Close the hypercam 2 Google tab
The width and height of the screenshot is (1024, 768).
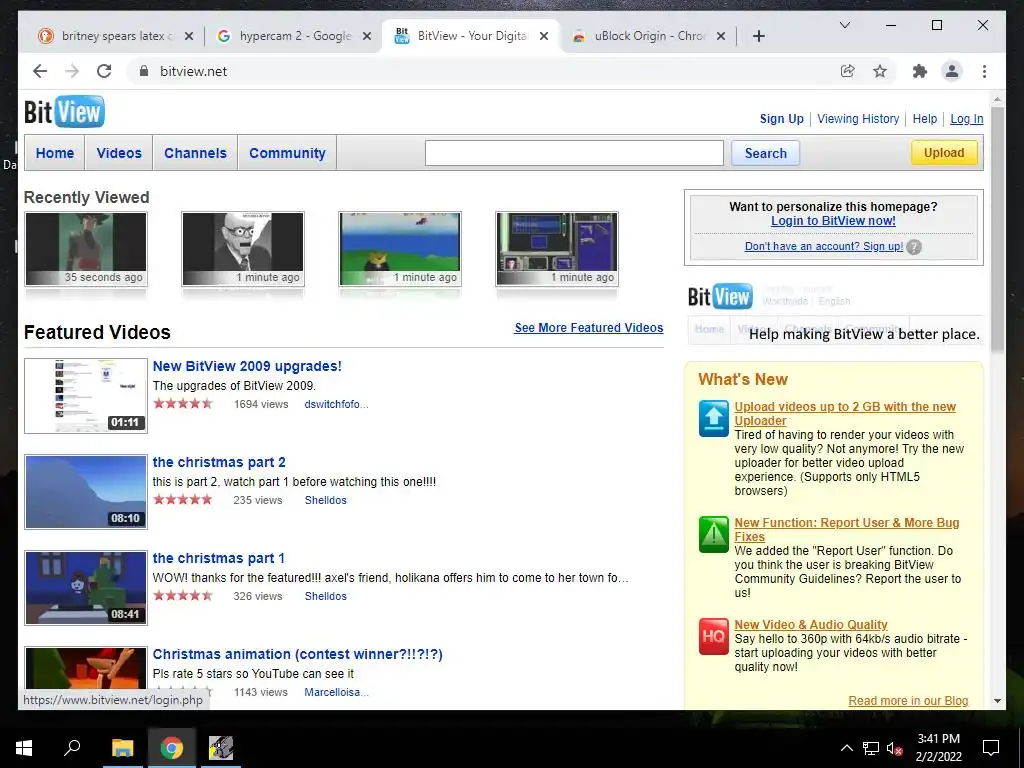[367, 36]
